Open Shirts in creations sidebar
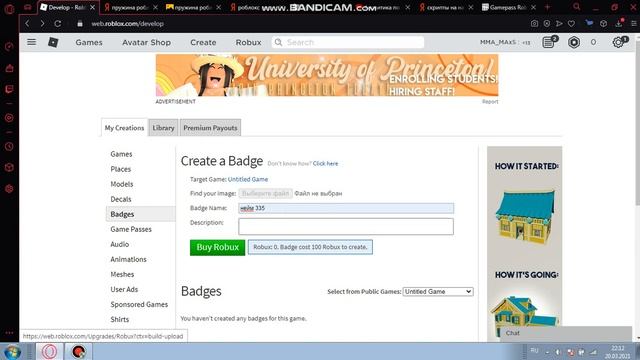Screen dimensions: 640x360 click(120, 320)
